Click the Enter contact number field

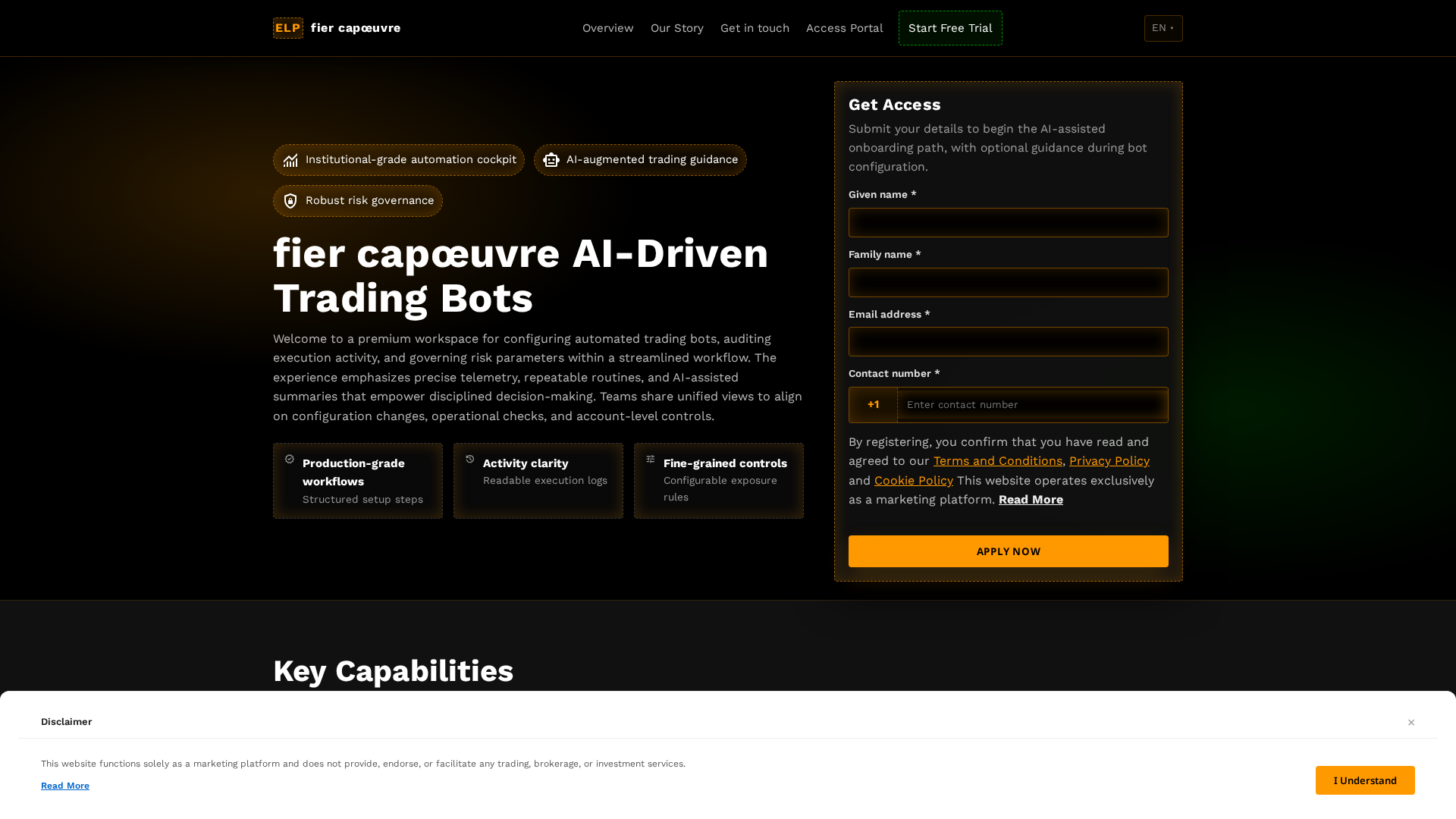[x=1033, y=405]
